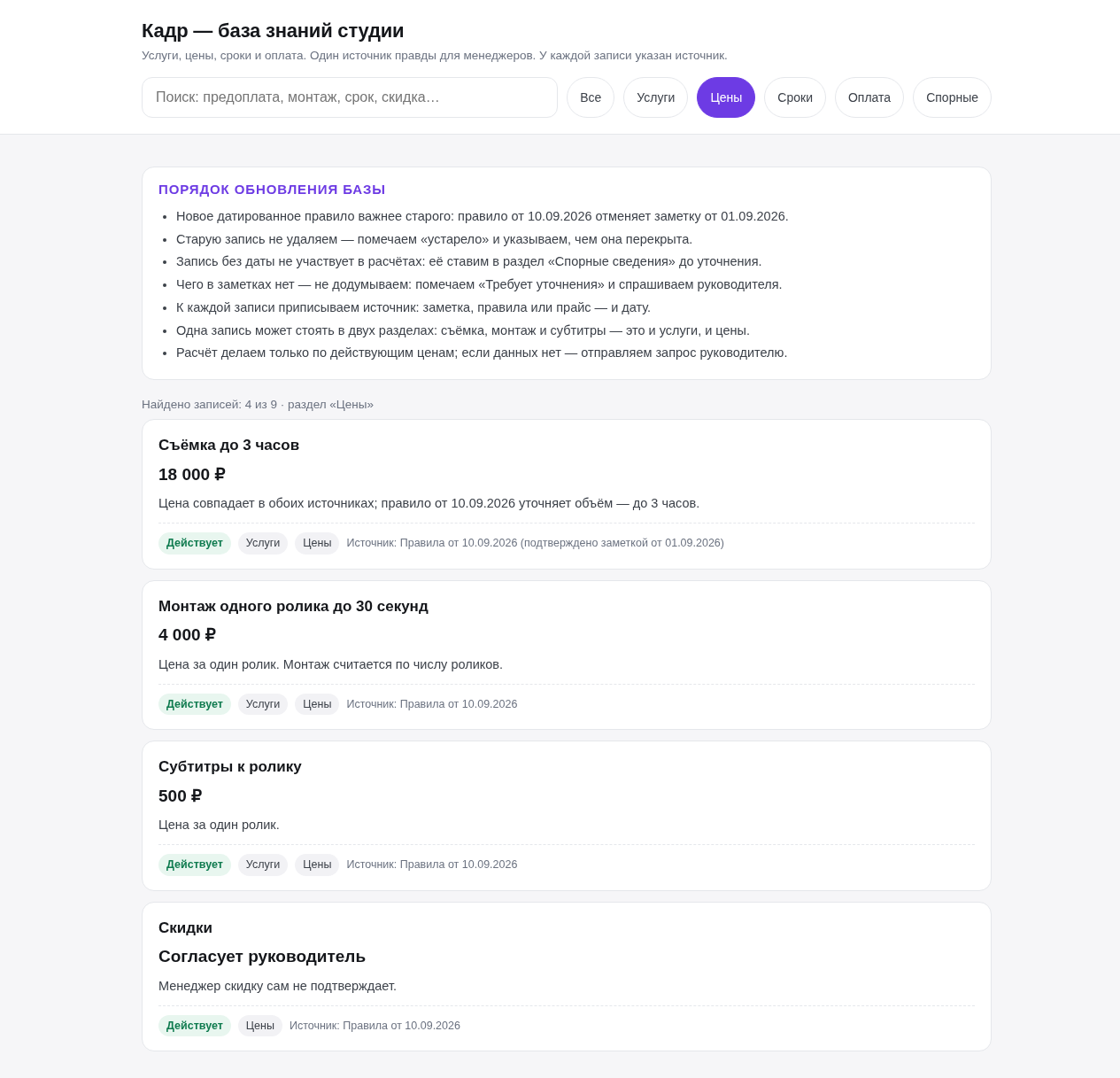Click «Цены» tag on Съёмка до 3 часов
This screenshot has width=1120, height=1078.
[317, 543]
